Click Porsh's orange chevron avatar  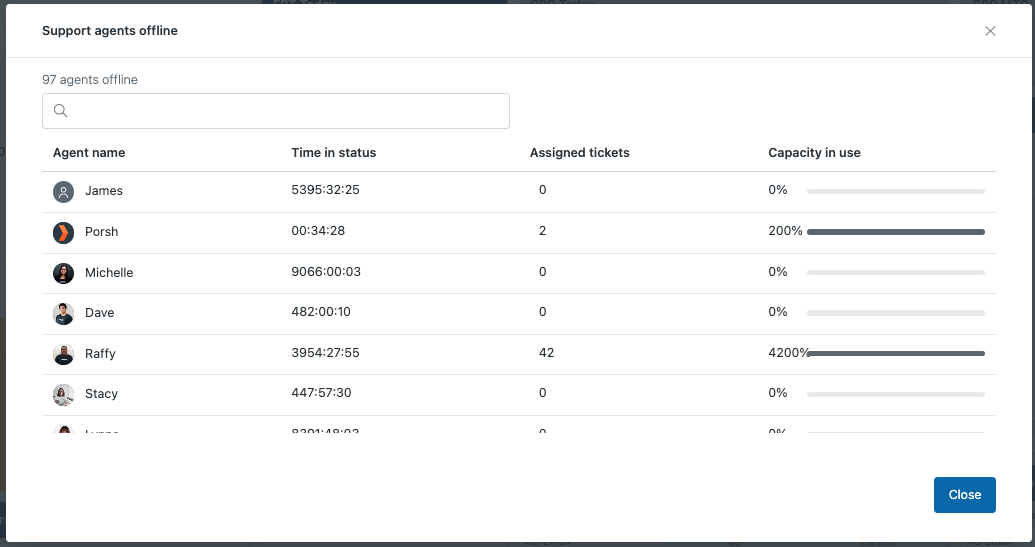pyautogui.click(x=63, y=232)
